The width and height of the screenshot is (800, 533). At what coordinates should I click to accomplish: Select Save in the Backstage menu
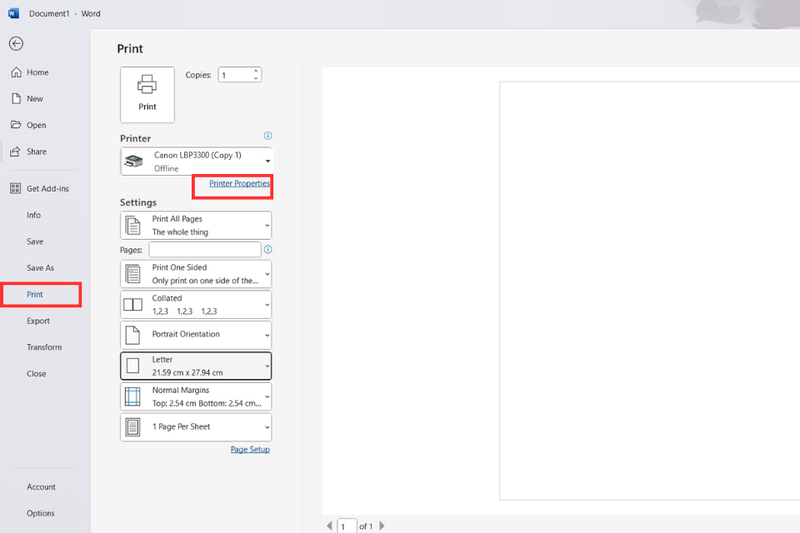coord(35,242)
